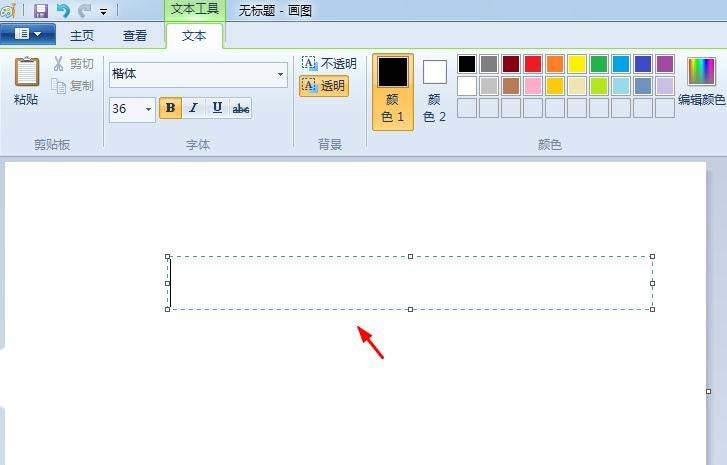This screenshot has height=465, width=727.
Task: Pick the lime green swatch
Action: (599, 86)
